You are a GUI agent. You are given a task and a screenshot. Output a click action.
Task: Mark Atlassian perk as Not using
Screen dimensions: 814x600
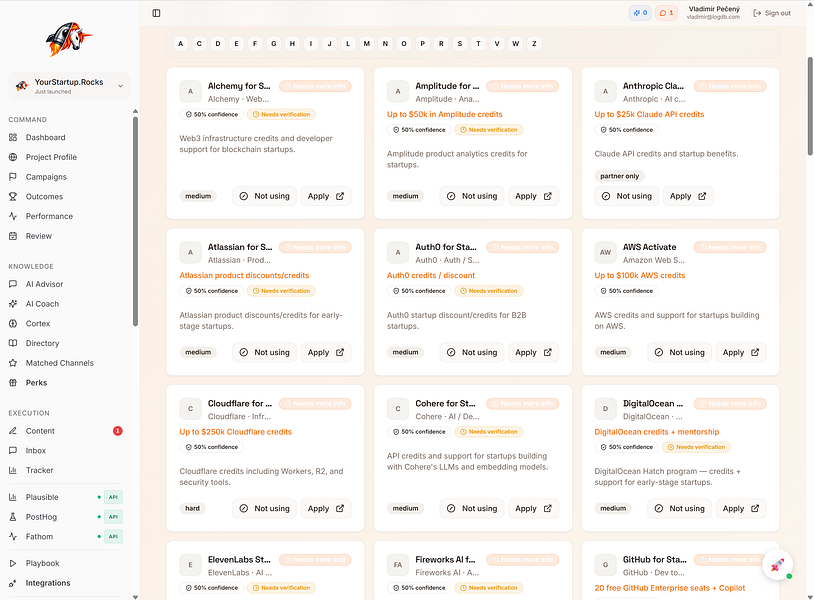click(264, 352)
